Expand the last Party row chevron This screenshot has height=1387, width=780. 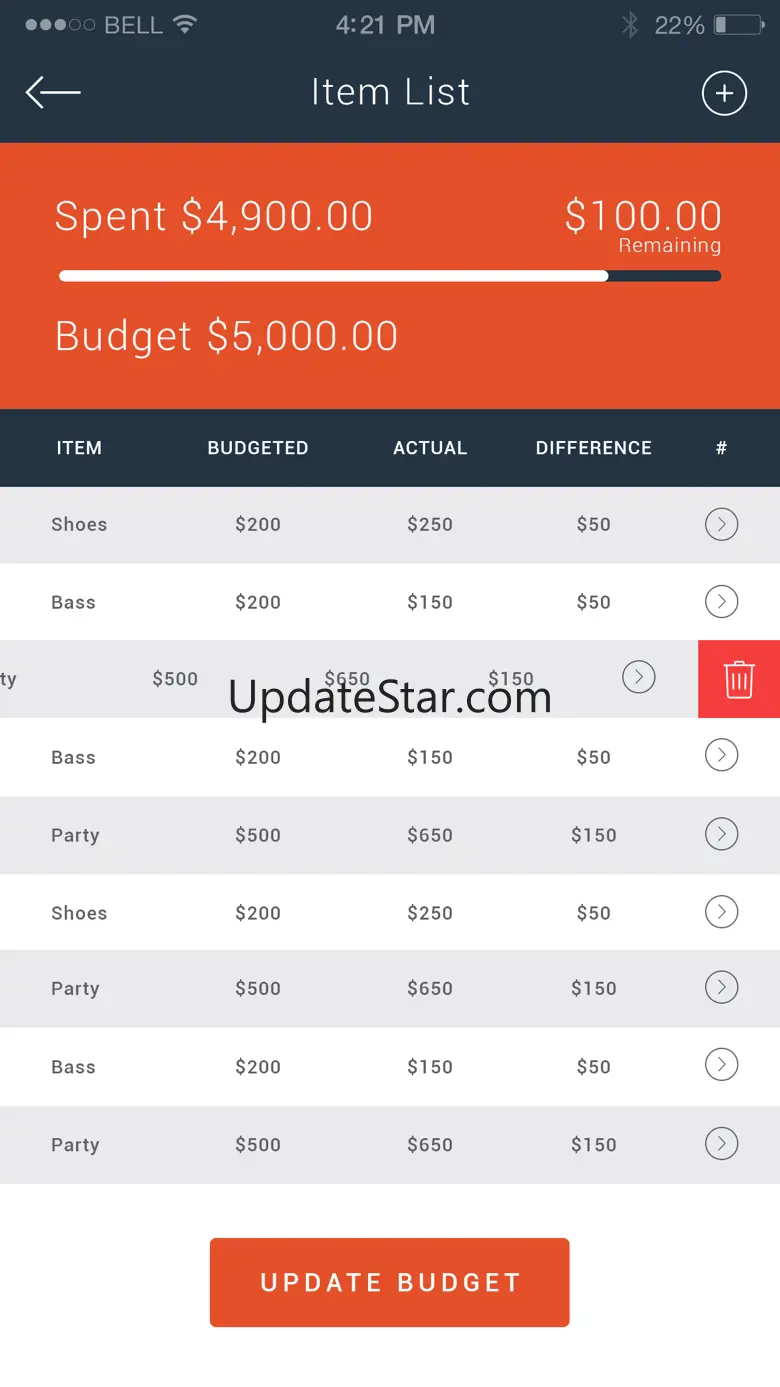721,1143
